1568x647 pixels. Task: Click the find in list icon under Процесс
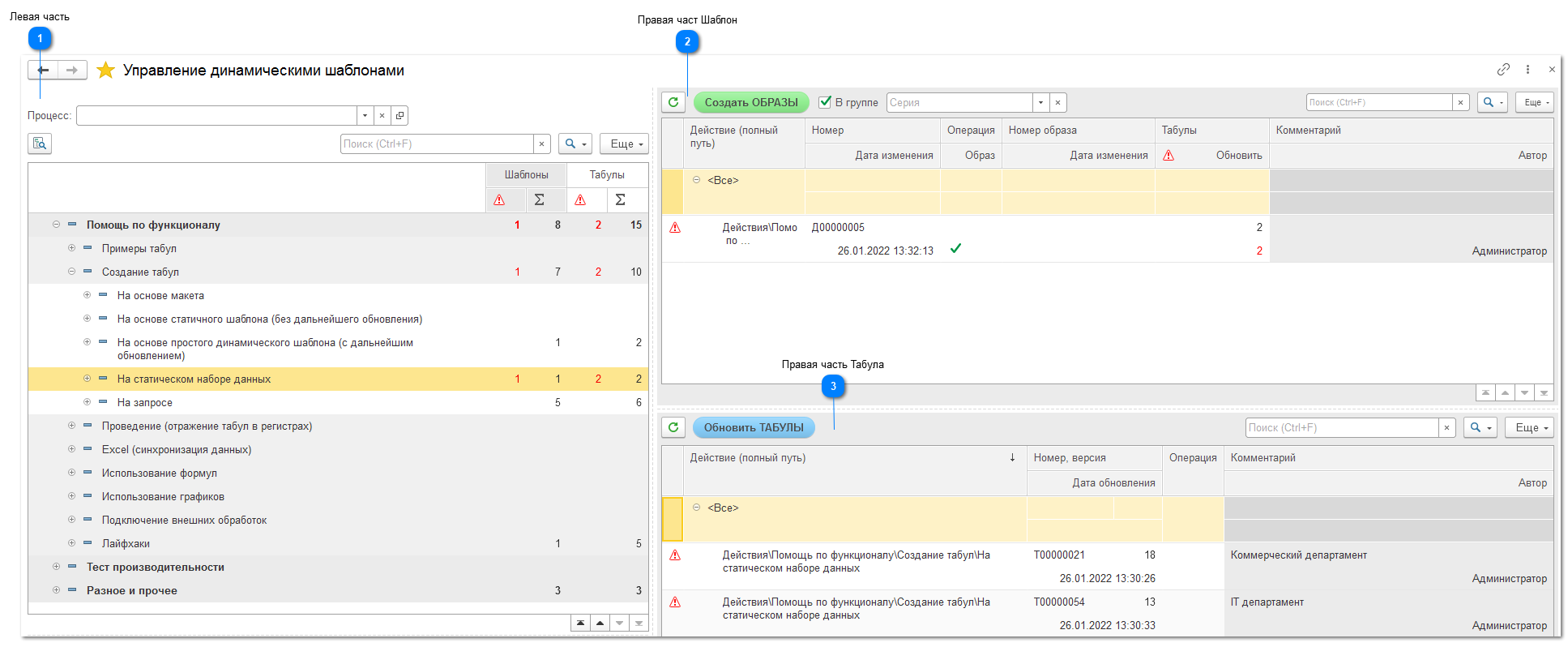(x=40, y=144)
